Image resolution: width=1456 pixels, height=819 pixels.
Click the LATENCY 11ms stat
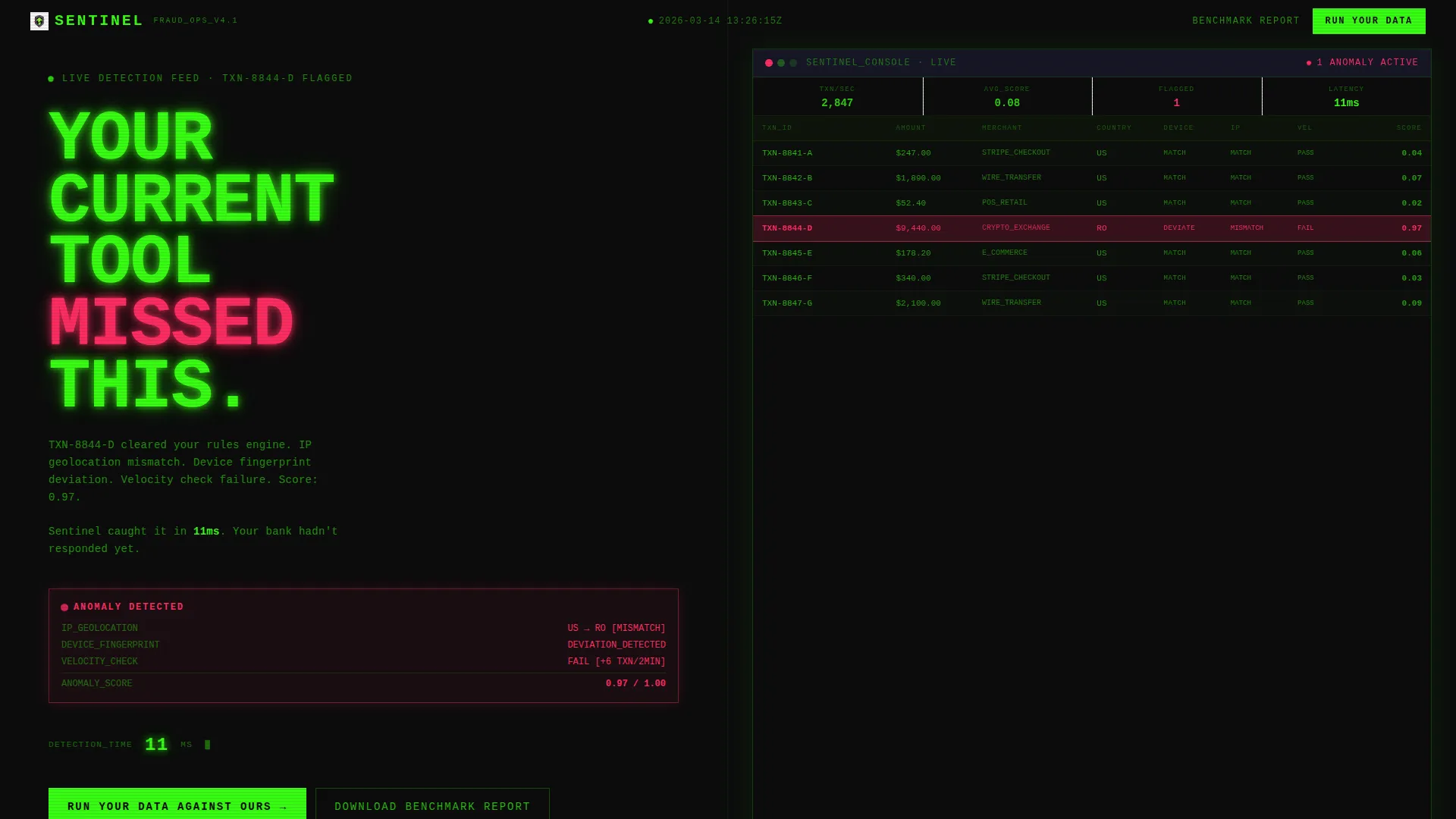click(1346, 96)
